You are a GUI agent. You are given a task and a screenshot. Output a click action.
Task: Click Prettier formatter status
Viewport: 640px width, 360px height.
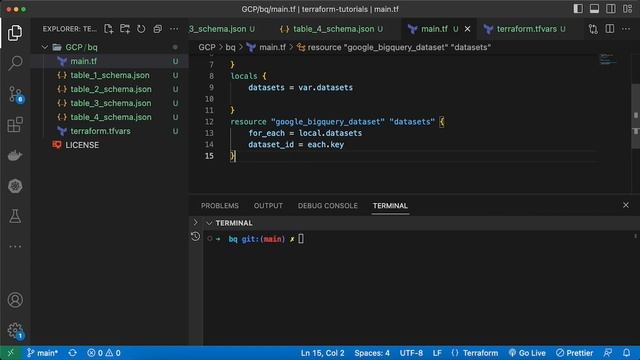(x=574, y=353)
